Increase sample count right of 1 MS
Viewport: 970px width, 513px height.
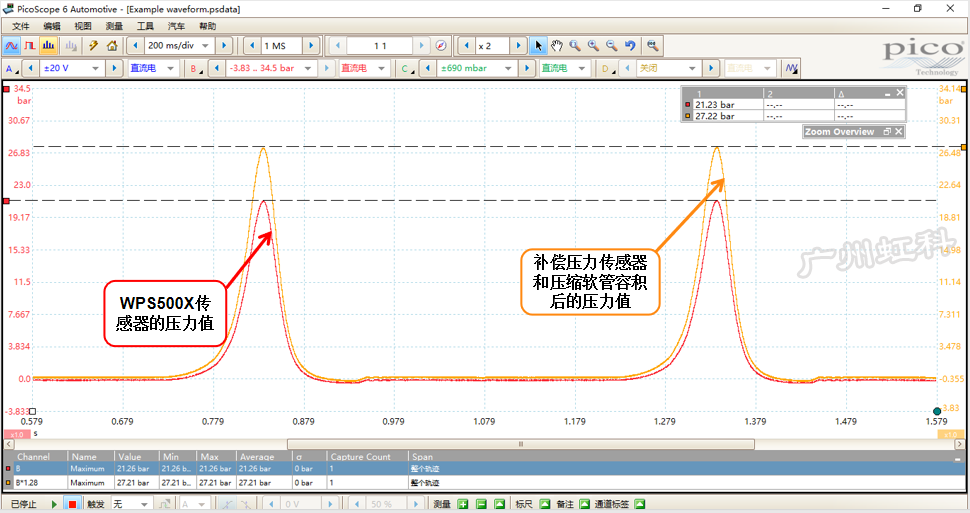click(311, 46)
